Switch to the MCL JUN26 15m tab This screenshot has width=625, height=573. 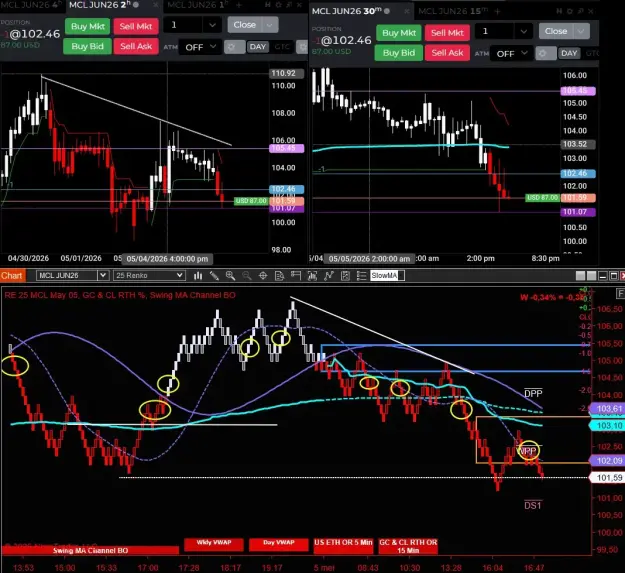pos(452,11)
